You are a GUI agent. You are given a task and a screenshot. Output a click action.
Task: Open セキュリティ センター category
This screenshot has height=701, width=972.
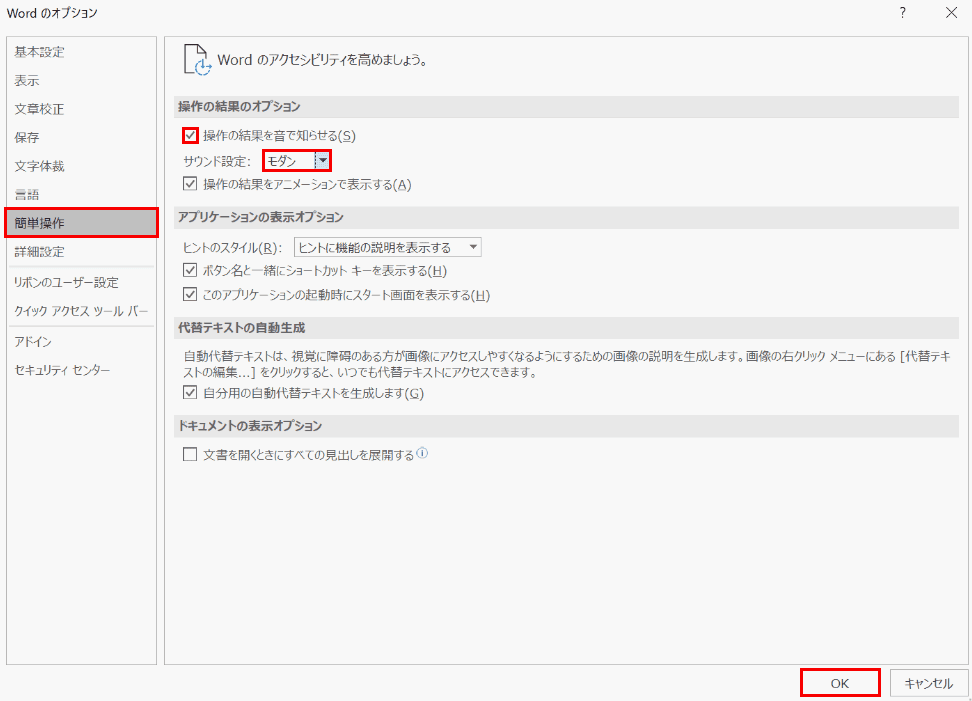[x=81, y=371]
